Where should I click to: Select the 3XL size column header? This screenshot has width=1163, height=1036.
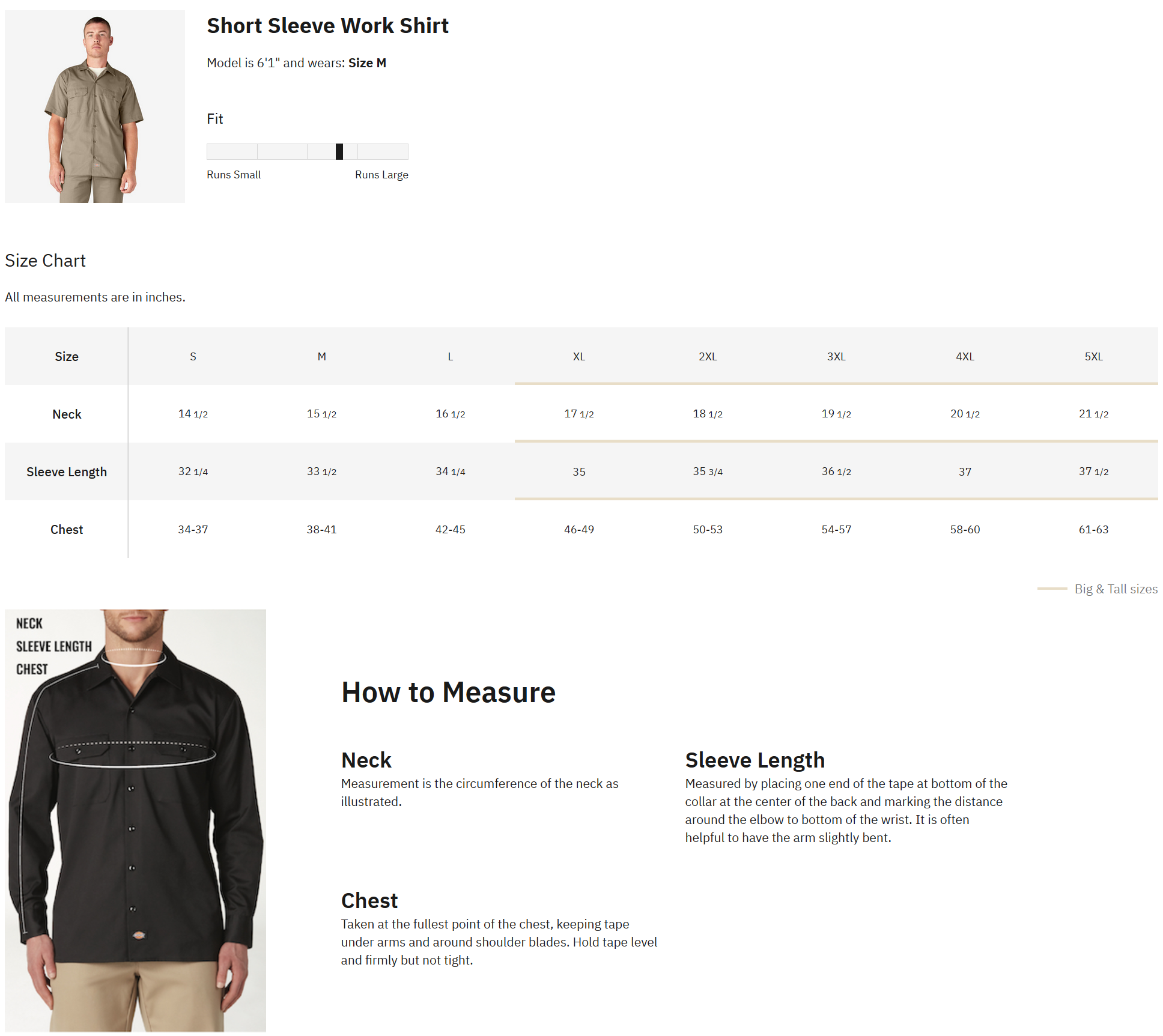tap(836, 356)
